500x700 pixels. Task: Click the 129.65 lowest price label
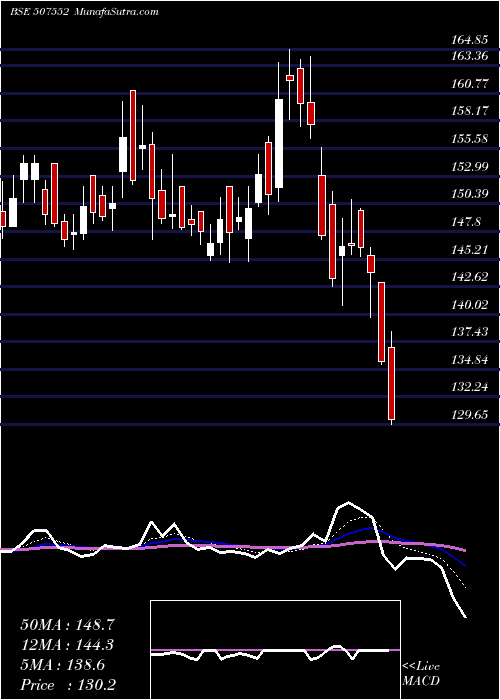point(470,415)
